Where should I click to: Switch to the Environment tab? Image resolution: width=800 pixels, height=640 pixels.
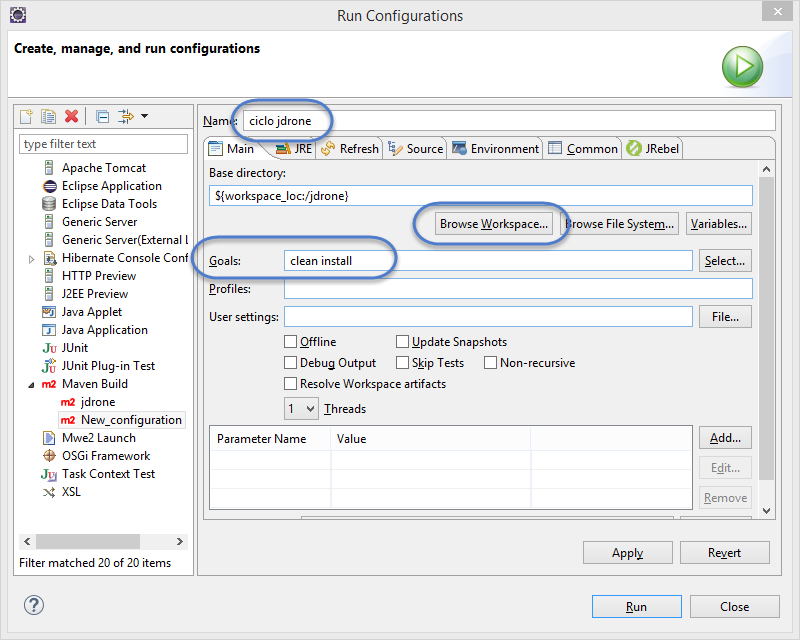point(495,149)
